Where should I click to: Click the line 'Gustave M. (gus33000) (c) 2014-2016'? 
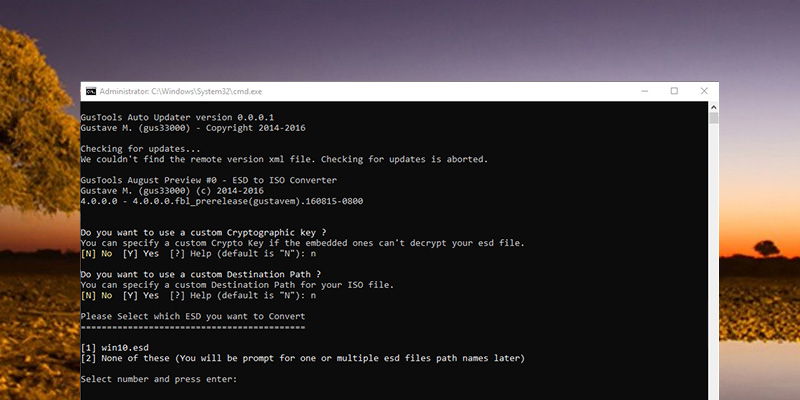pos(172,191)
